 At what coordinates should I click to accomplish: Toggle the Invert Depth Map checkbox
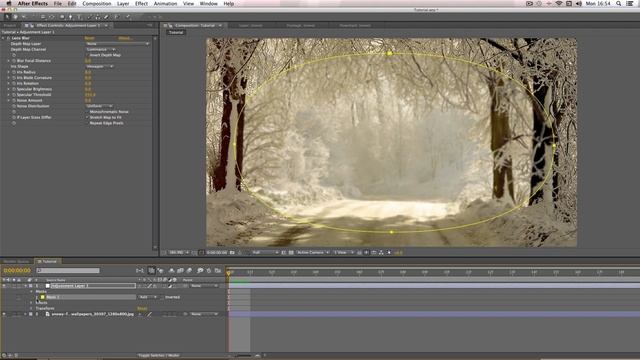click(87, 55)
